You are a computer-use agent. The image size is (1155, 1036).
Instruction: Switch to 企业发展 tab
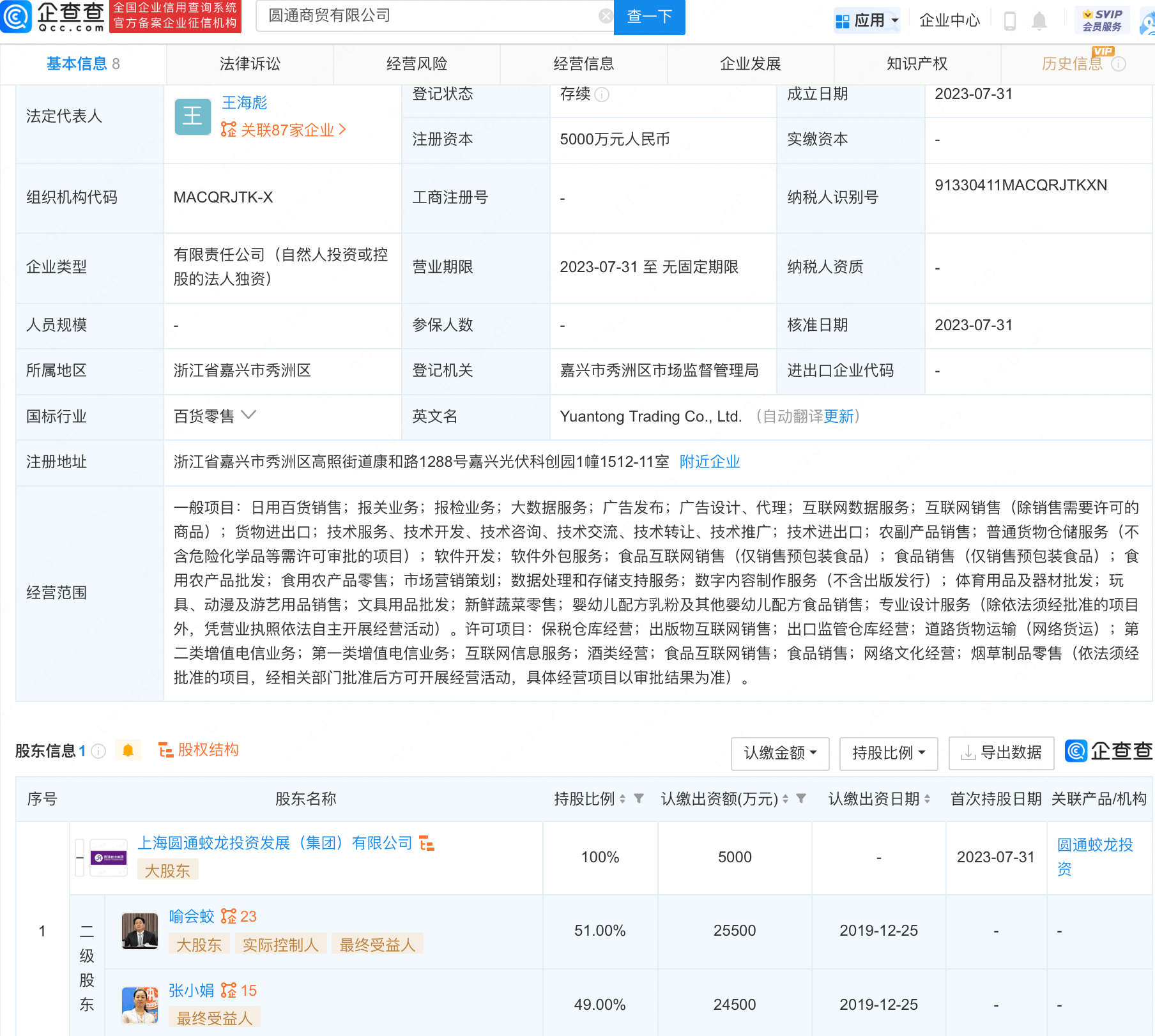click(750, 64)
